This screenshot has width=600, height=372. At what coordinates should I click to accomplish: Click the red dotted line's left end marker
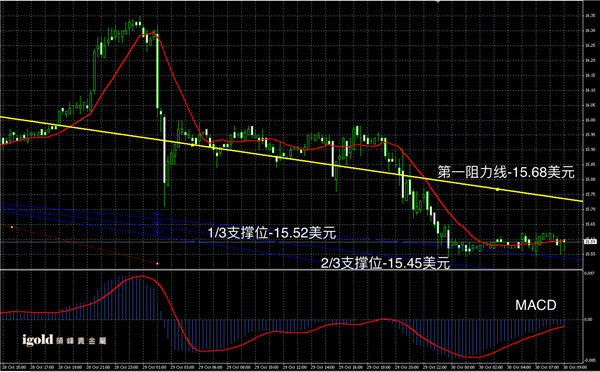pos(12,227)
